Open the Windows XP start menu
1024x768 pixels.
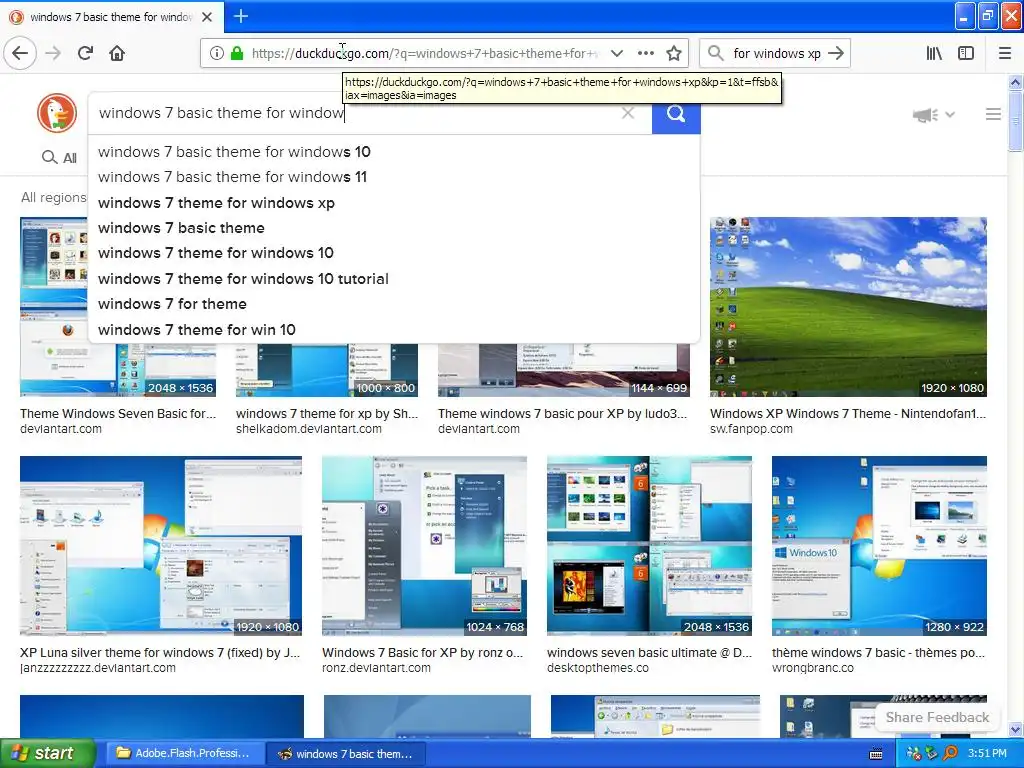pyautogui.click(x=47, y=753)
